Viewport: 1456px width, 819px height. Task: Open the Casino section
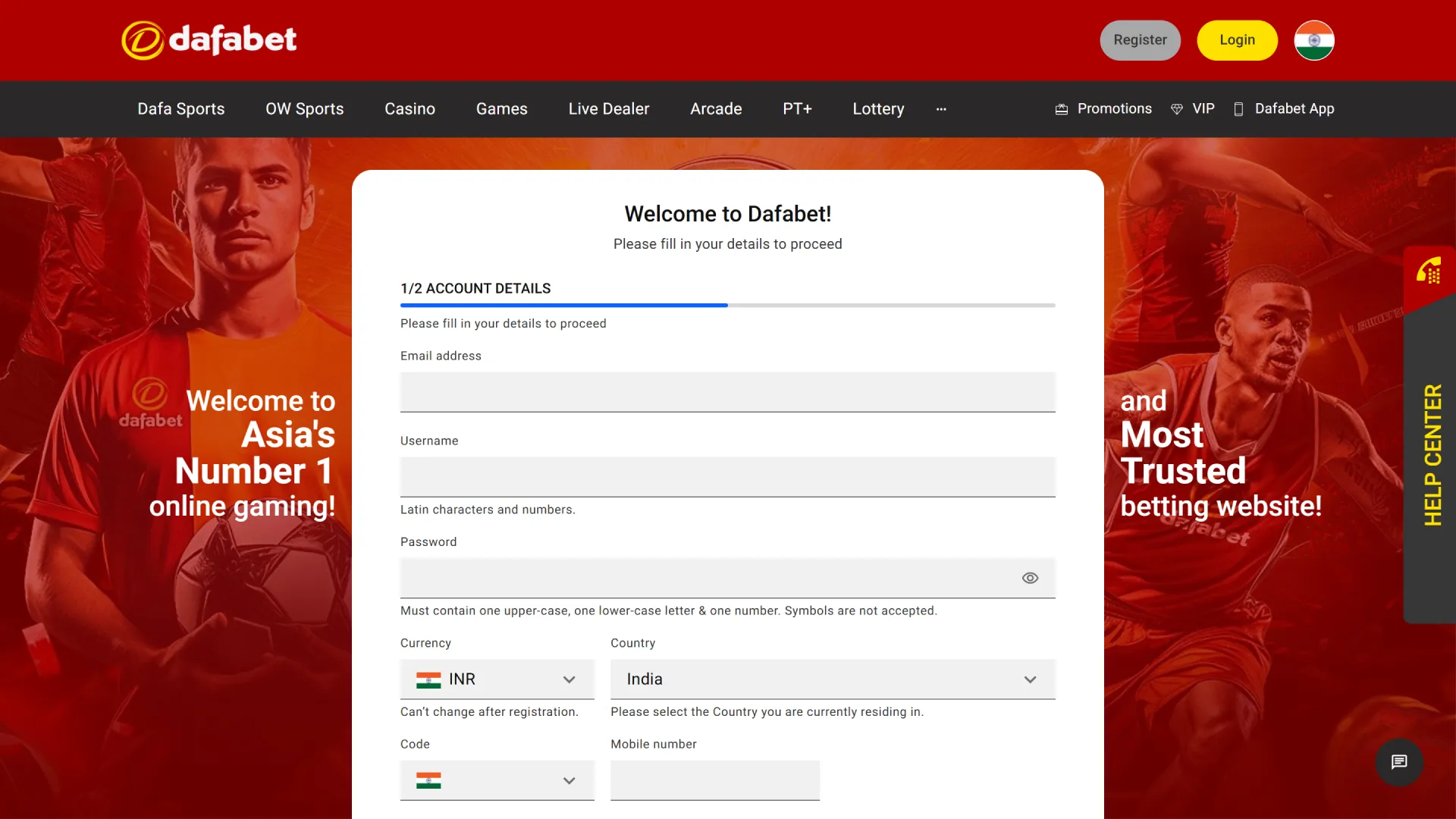409,108
